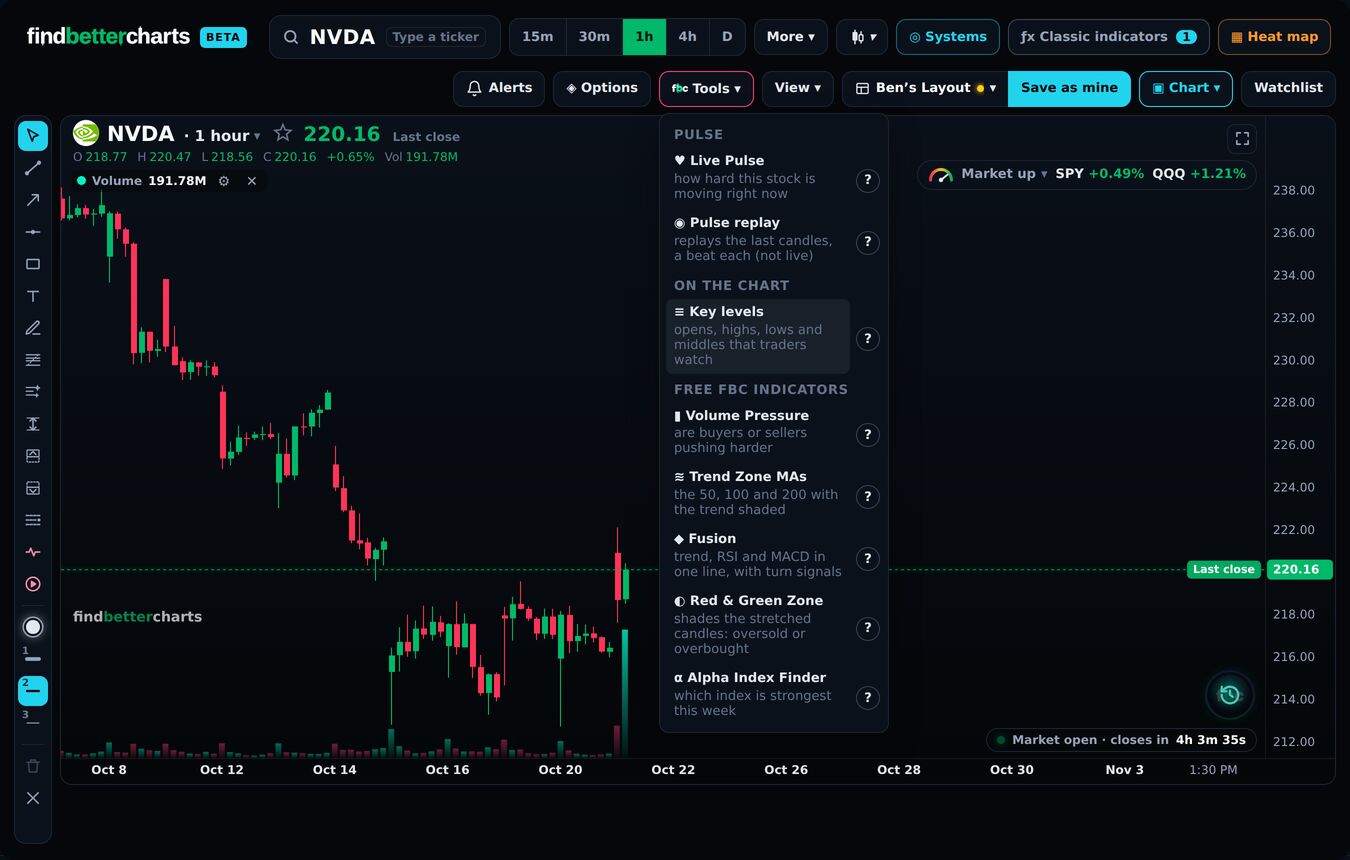Open the More timeframes dropdown

click(x=790, y=37)
